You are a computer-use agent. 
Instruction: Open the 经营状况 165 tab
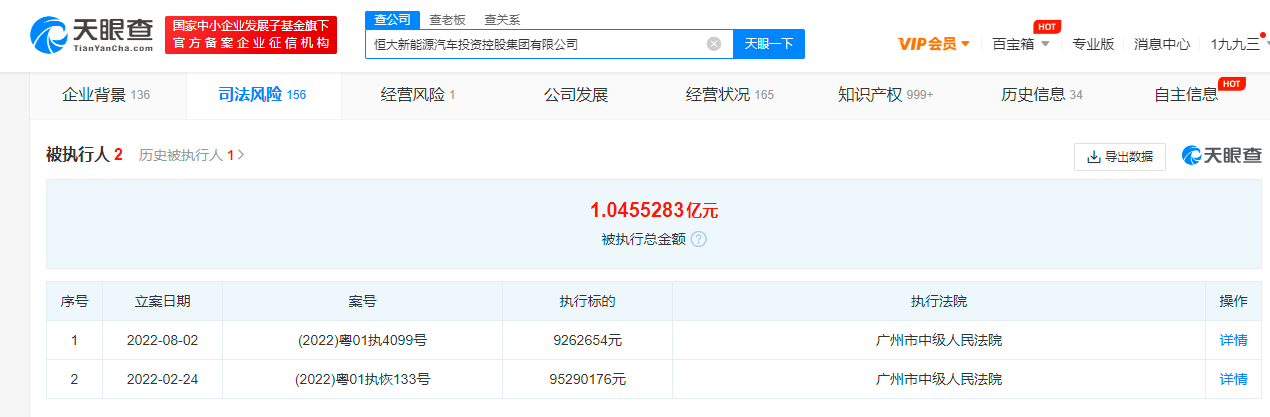coord(730,95)
